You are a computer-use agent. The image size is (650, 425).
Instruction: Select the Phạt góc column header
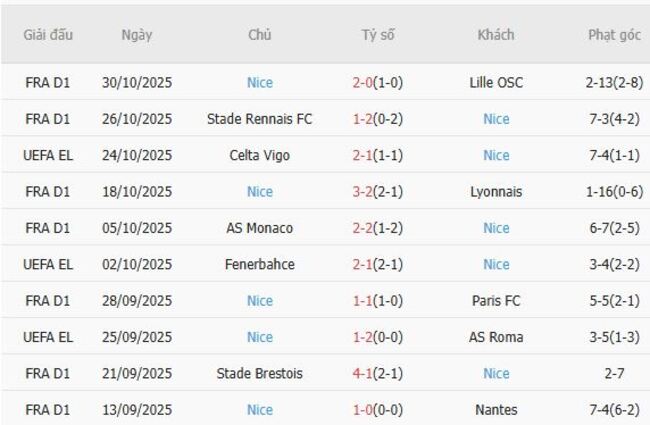[x=614, y=35]
